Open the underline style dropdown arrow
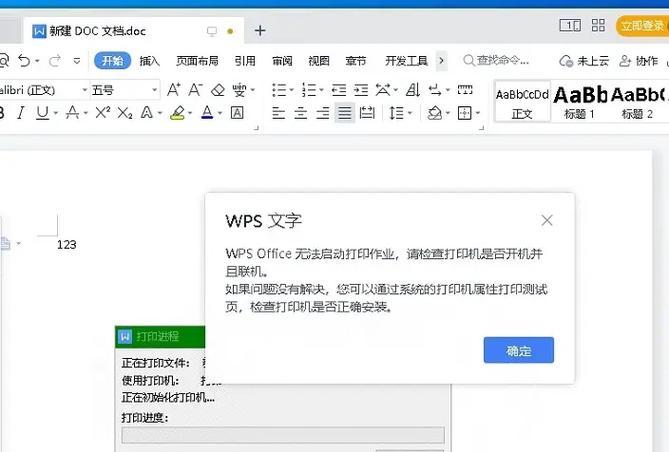Screen dimensions: 669x452 pyautogui.click(x=55, y=114)
